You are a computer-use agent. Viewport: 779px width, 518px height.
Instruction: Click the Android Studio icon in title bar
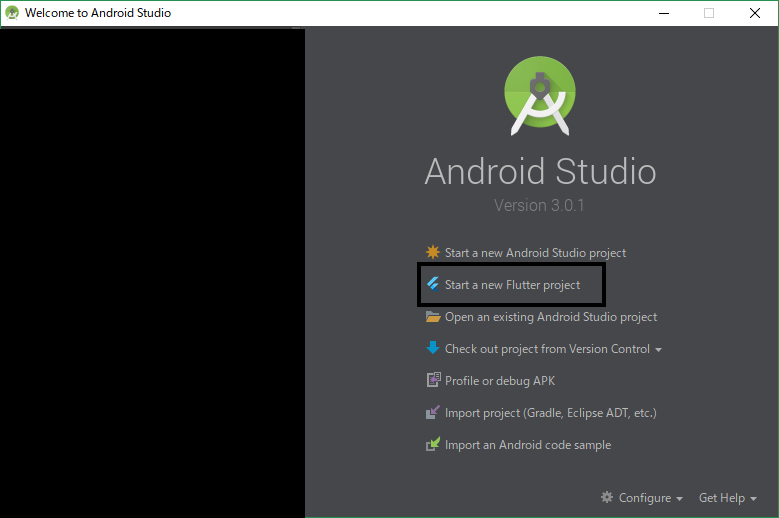coord(12,12)
